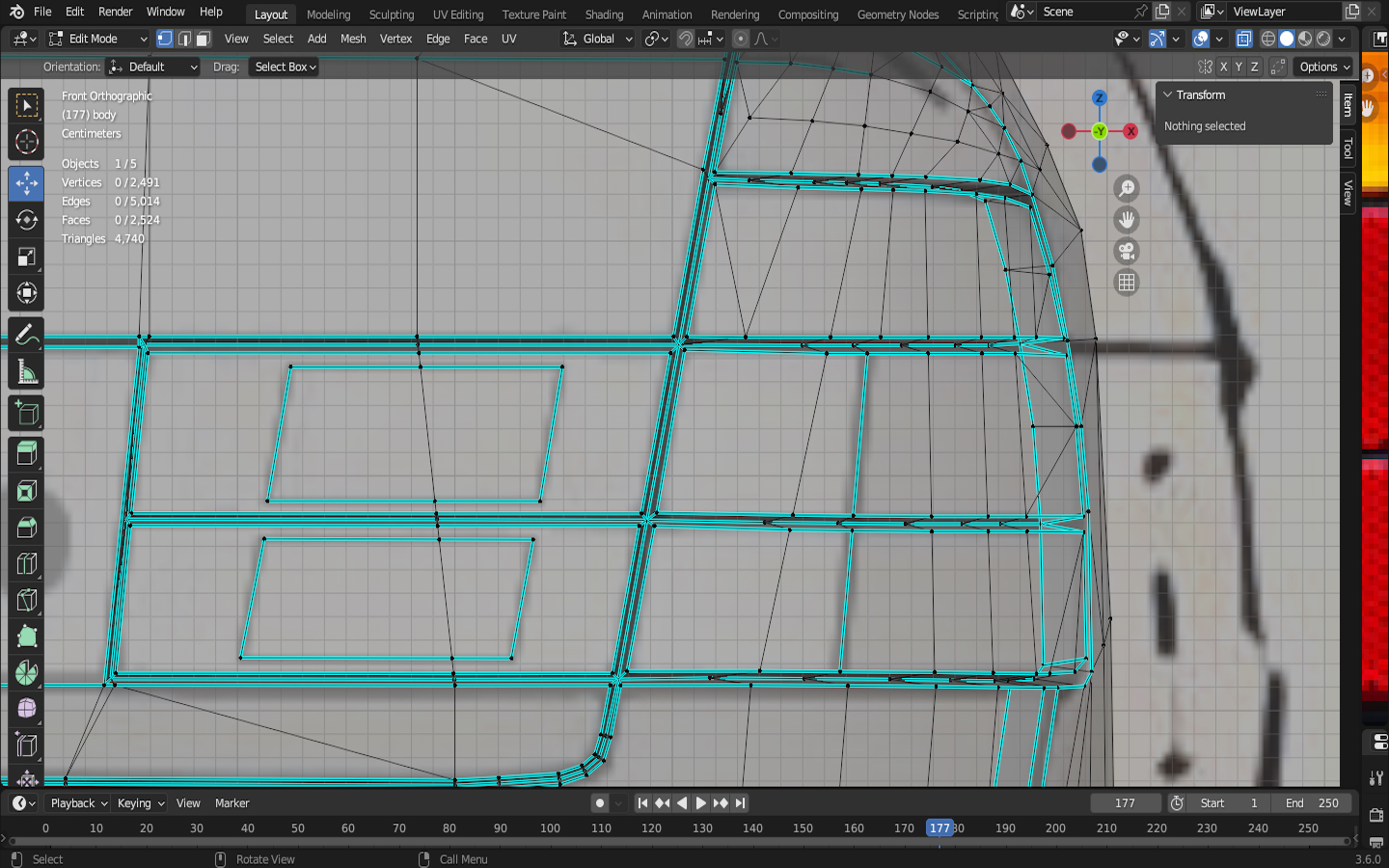Pick the Rotate tool
Image resolution: width=1389 pixels, height=868 pixels.
point(26,220)
